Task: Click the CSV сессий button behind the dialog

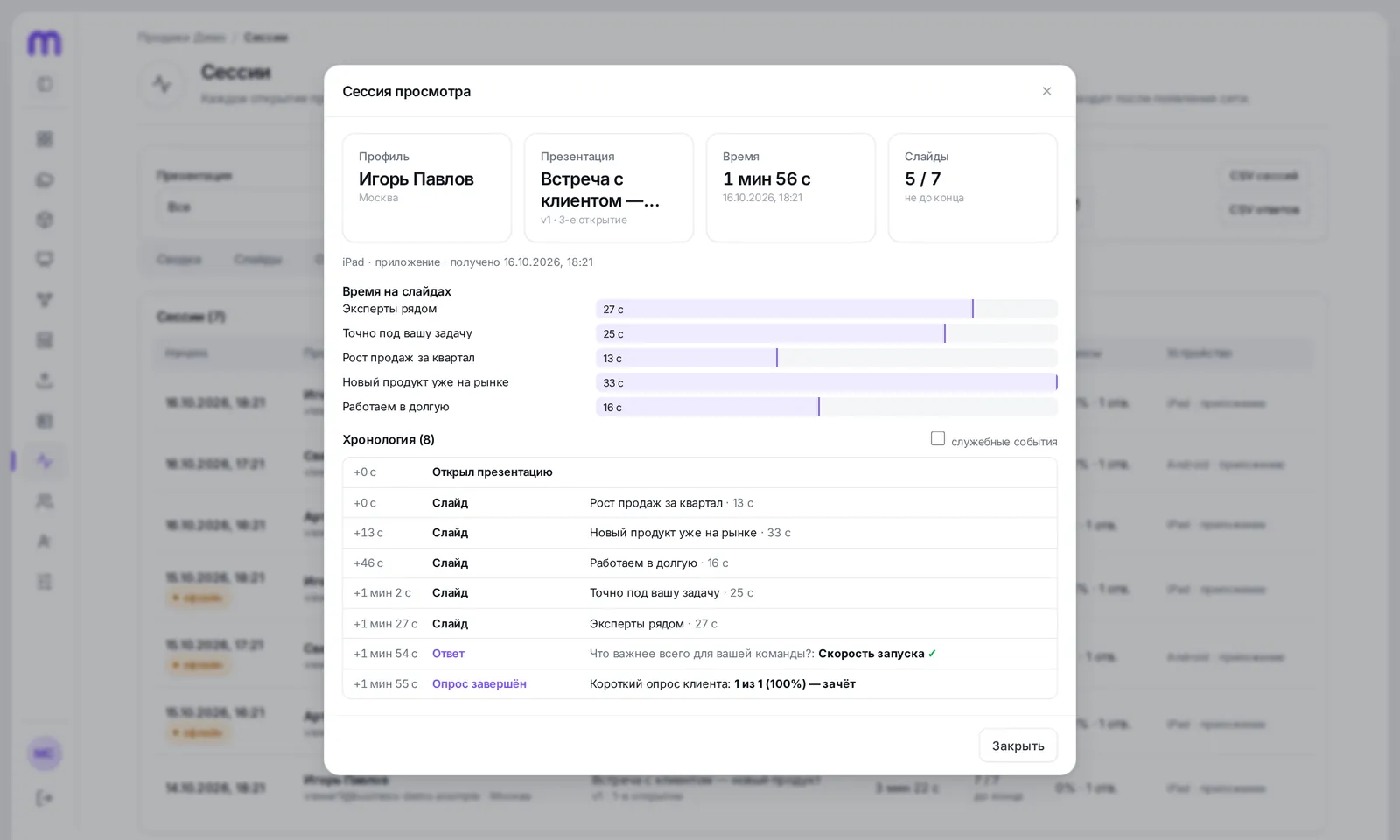Action: pos(1263,176)
